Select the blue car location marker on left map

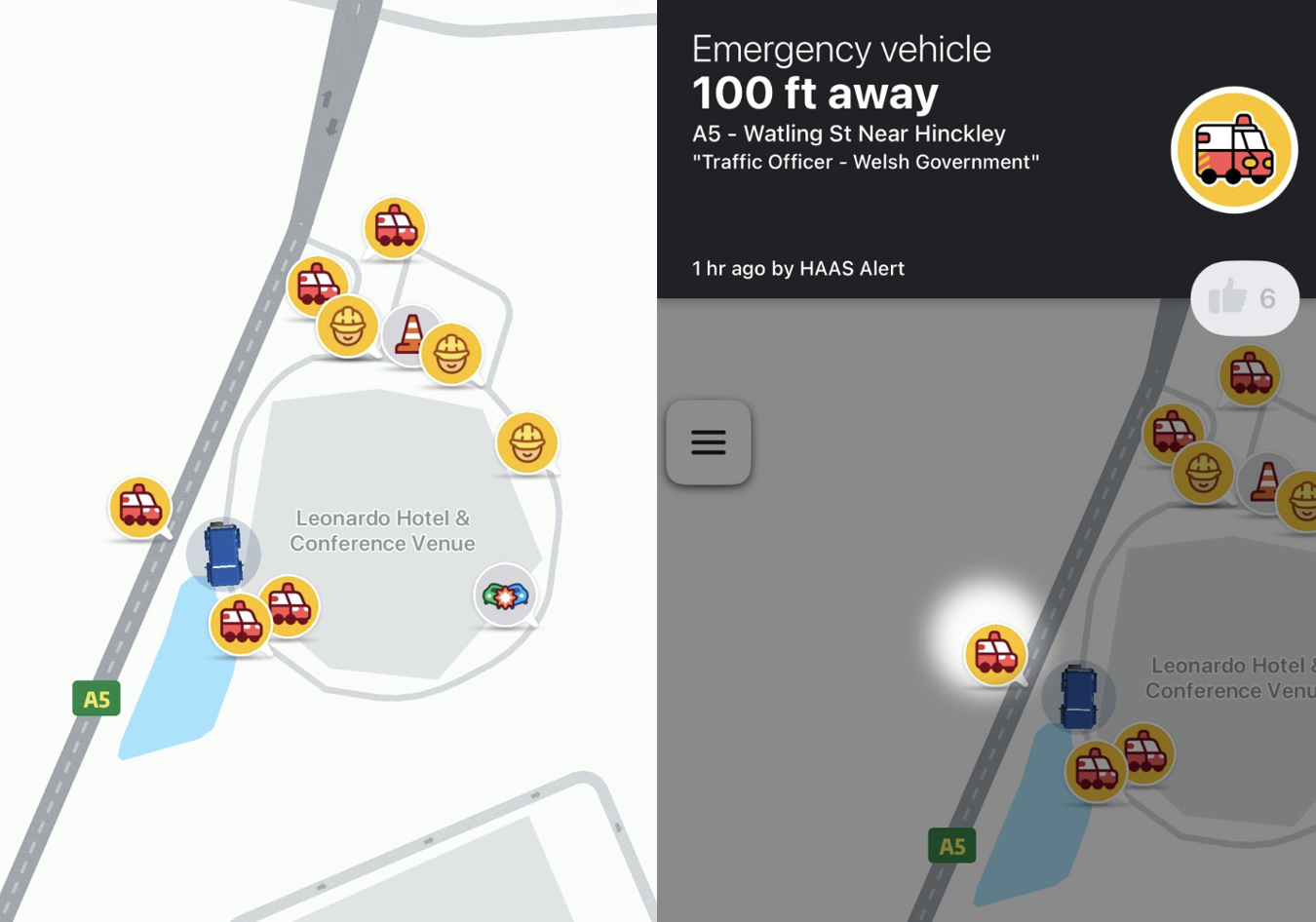tap(223, 554)
